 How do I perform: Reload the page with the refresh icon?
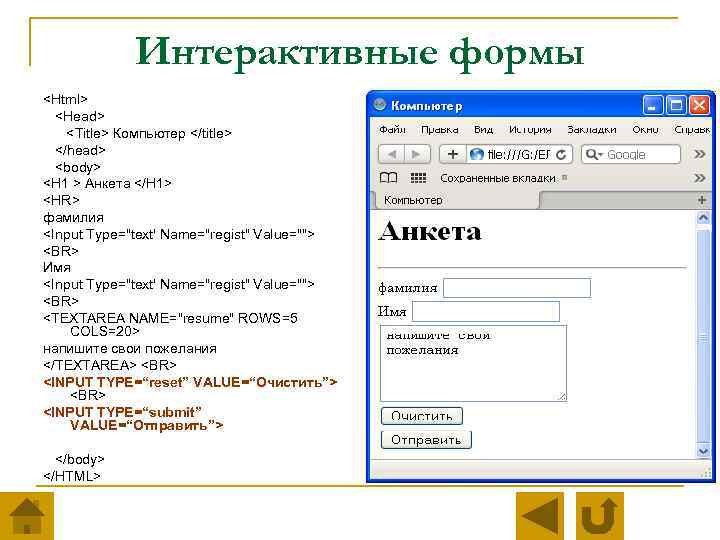pyautogui.click(x=561, y=155)
